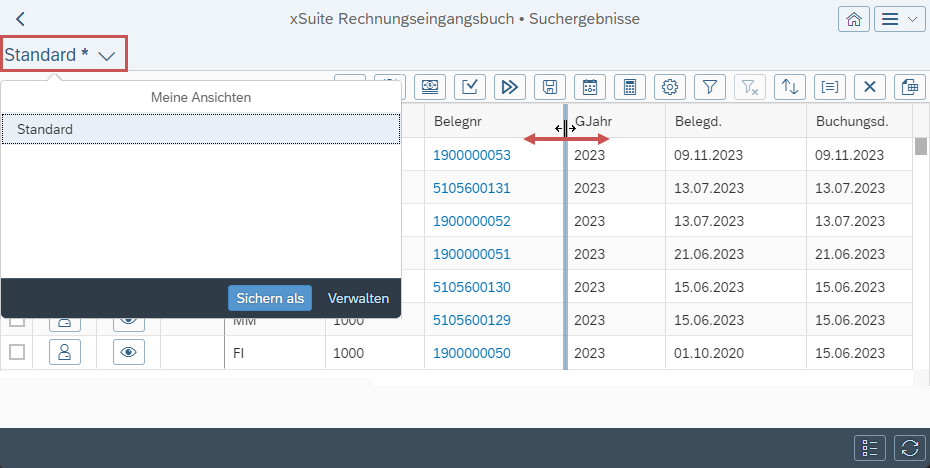Select the Standard view in Meine Ansichten
The height and width of the screenshot is (468, 930).
(200, 129)
